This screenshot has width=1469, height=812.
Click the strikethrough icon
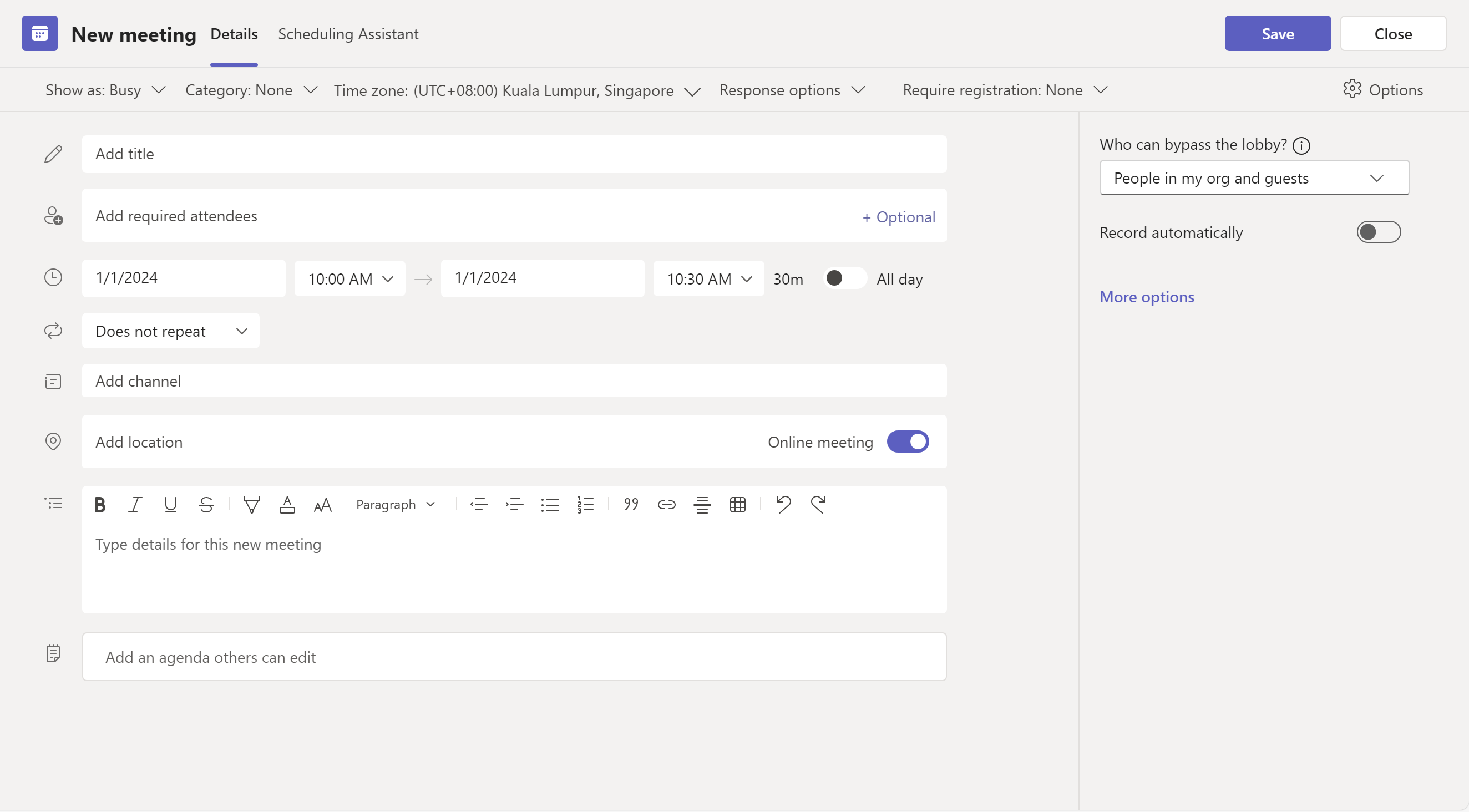(x=206, y=505)
